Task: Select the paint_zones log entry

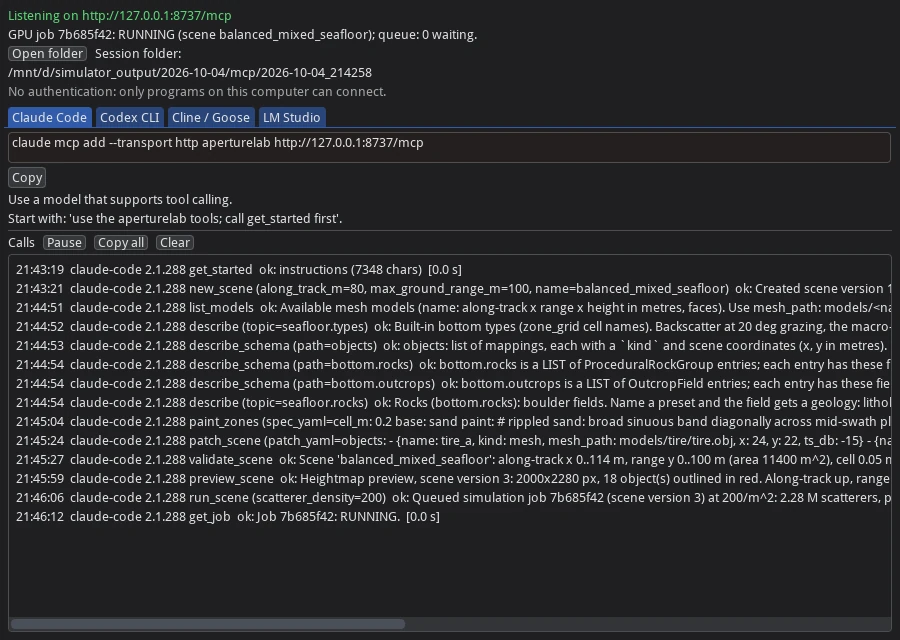Action: pyautogui.click(x=453, y=421)
